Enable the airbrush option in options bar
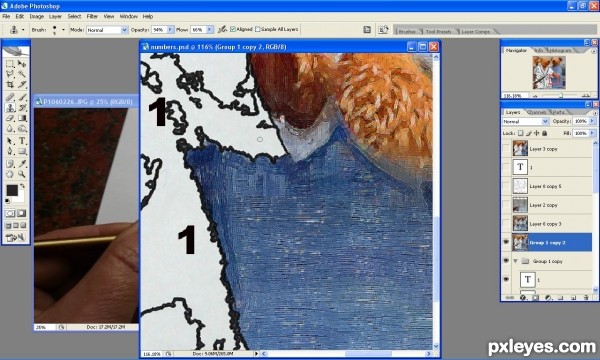600x360 pixels. 222,29
